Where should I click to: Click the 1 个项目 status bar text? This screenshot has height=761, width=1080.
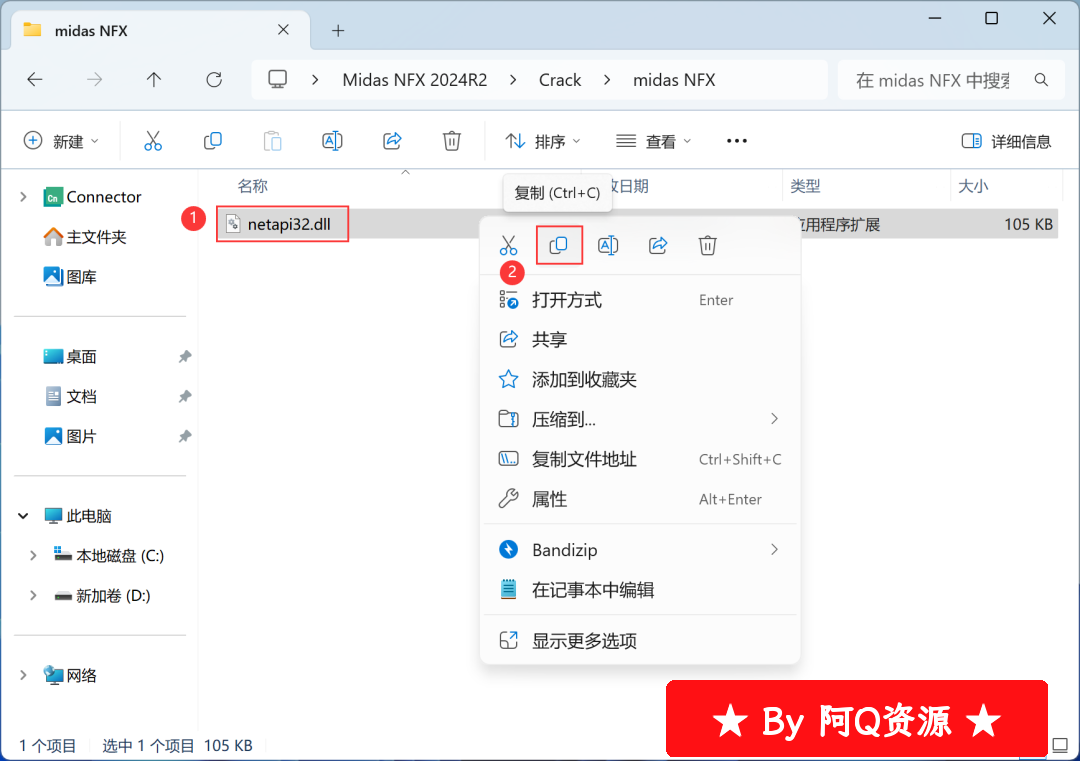(48, 745)
